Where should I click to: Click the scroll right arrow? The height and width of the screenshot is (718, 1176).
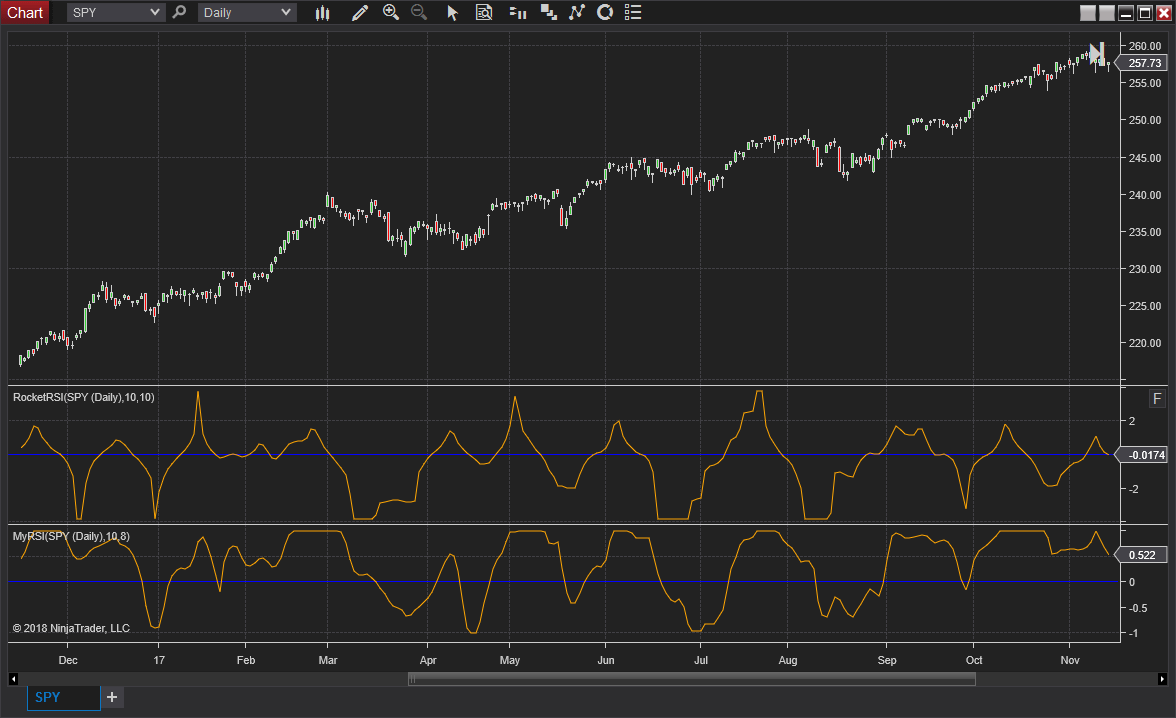[x=1162, y=679]
